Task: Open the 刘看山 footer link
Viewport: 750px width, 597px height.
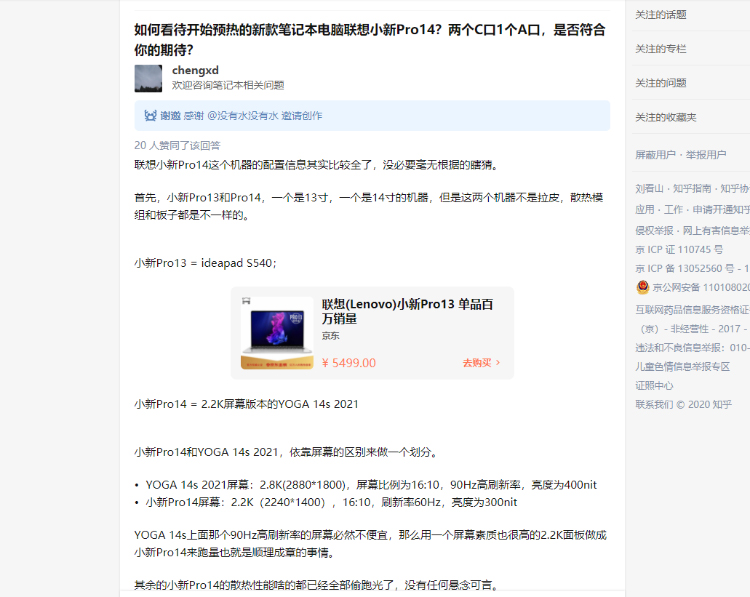Action: (649, 188)
